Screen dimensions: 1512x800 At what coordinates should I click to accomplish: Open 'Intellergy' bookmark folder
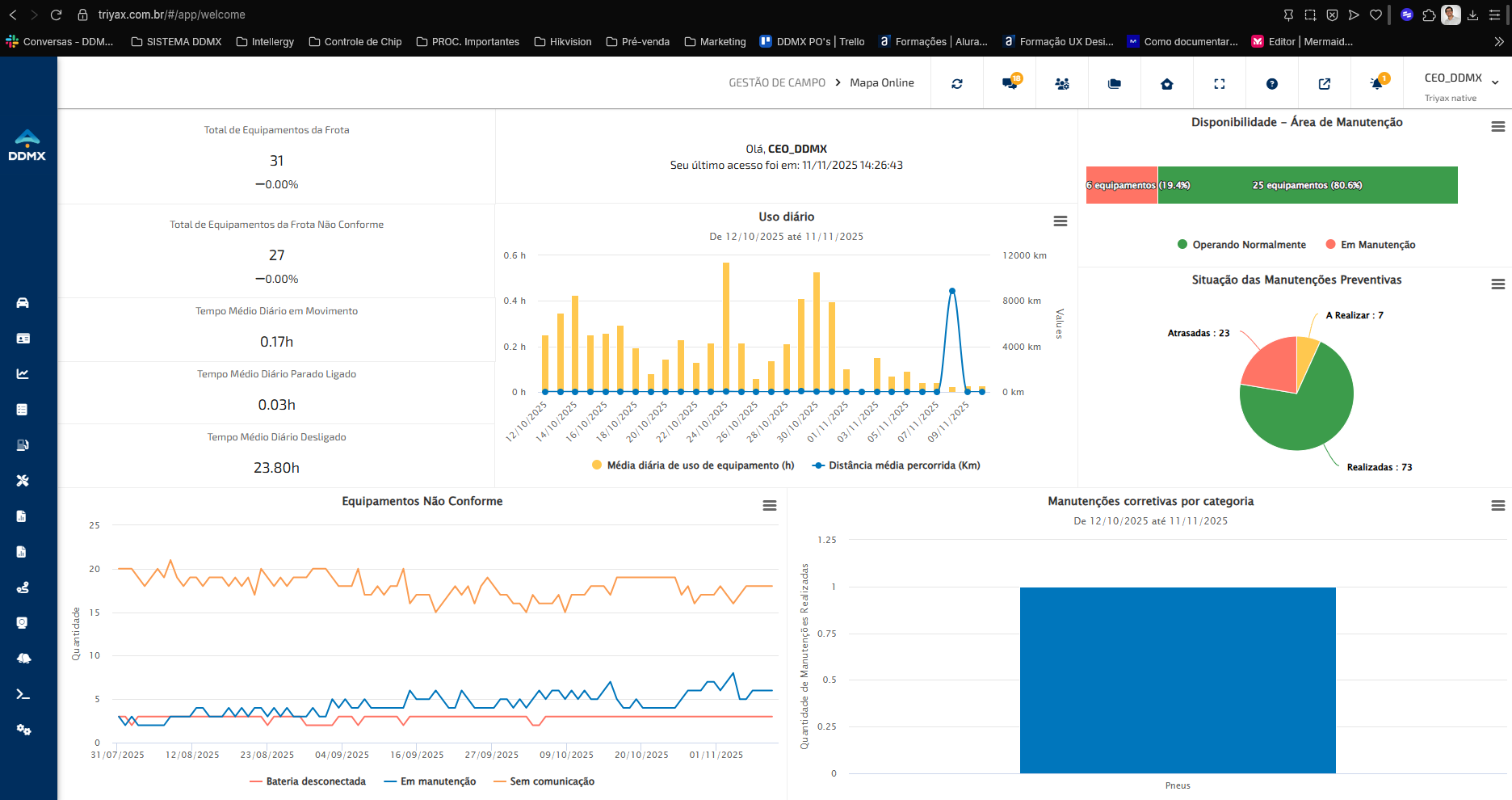(265, 41)
